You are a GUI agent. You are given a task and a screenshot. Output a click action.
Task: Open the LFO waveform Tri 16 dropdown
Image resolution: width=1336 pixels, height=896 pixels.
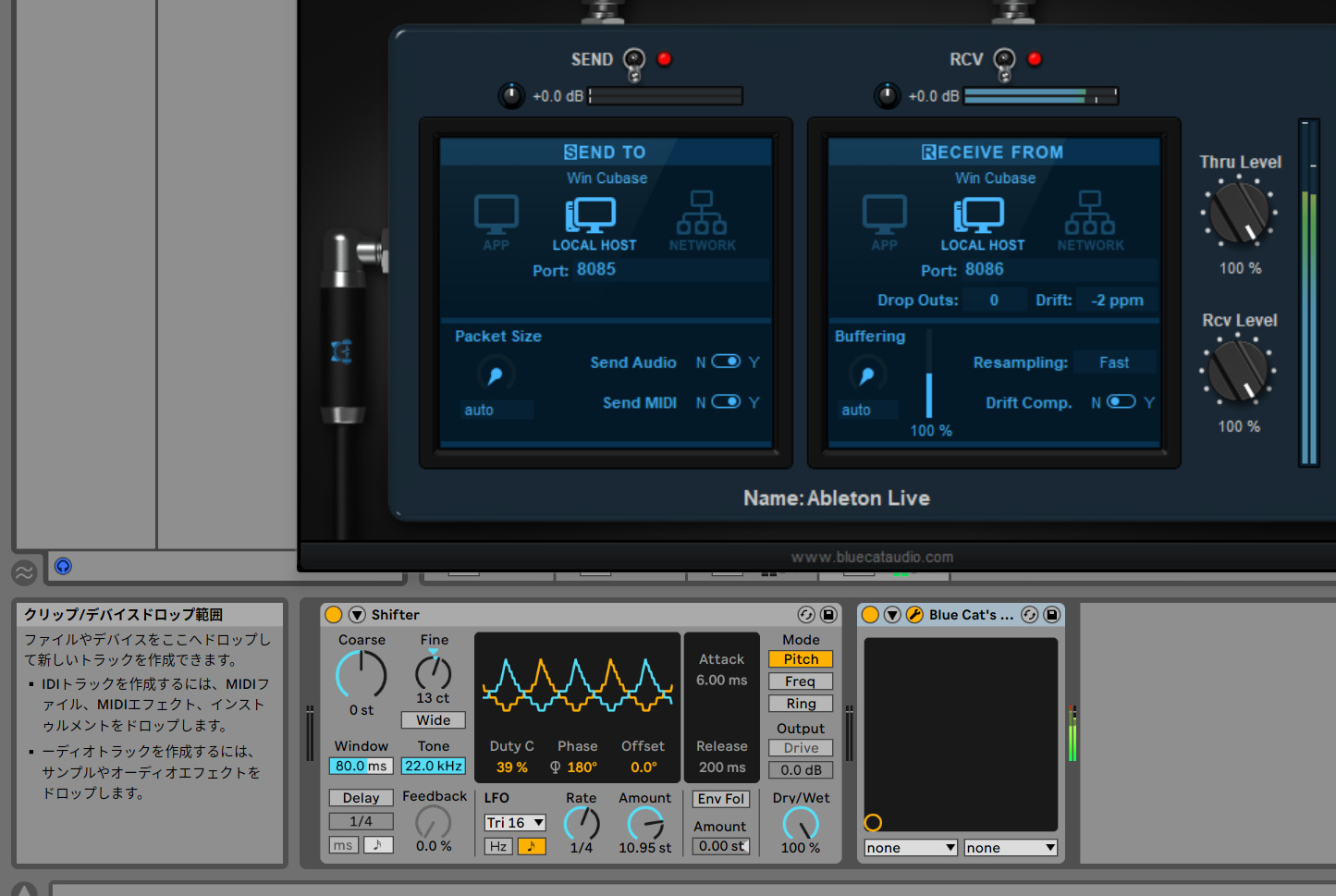[515, 823]
